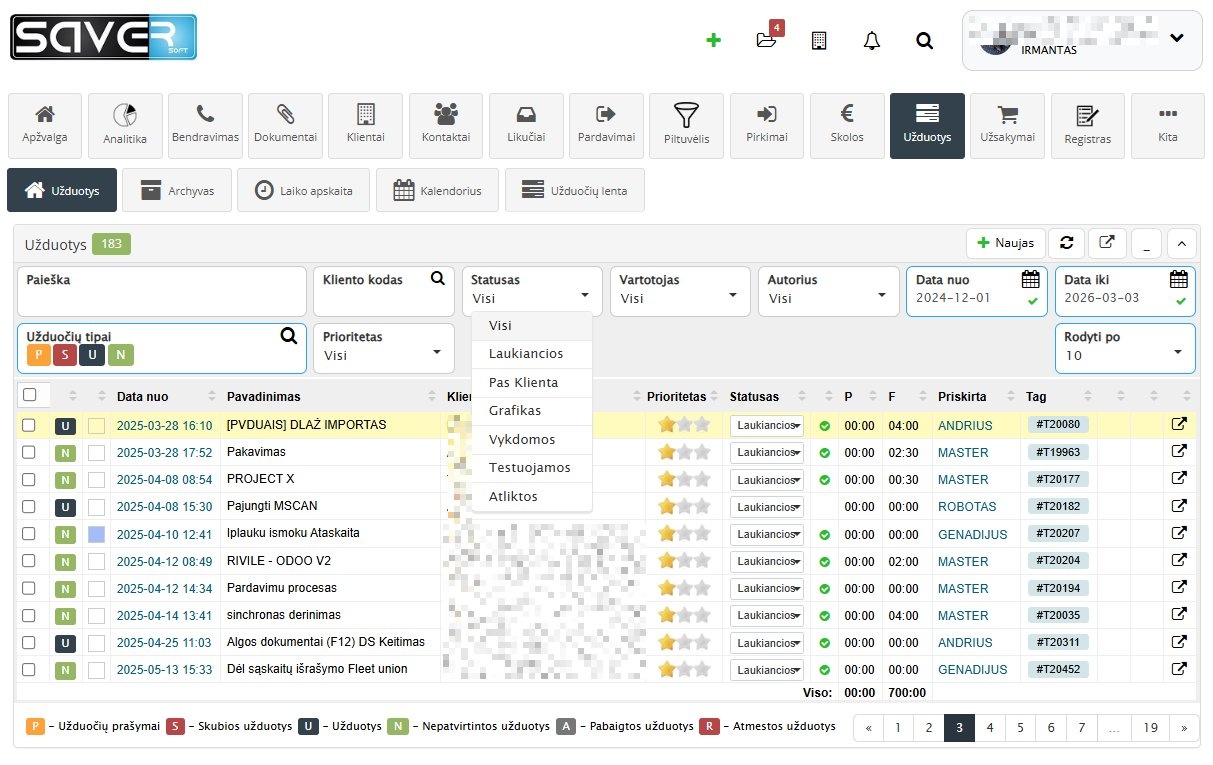Click the green plus quick-create icon
Viewport: 1213px width, 765px height.
(x=714, y=40)
